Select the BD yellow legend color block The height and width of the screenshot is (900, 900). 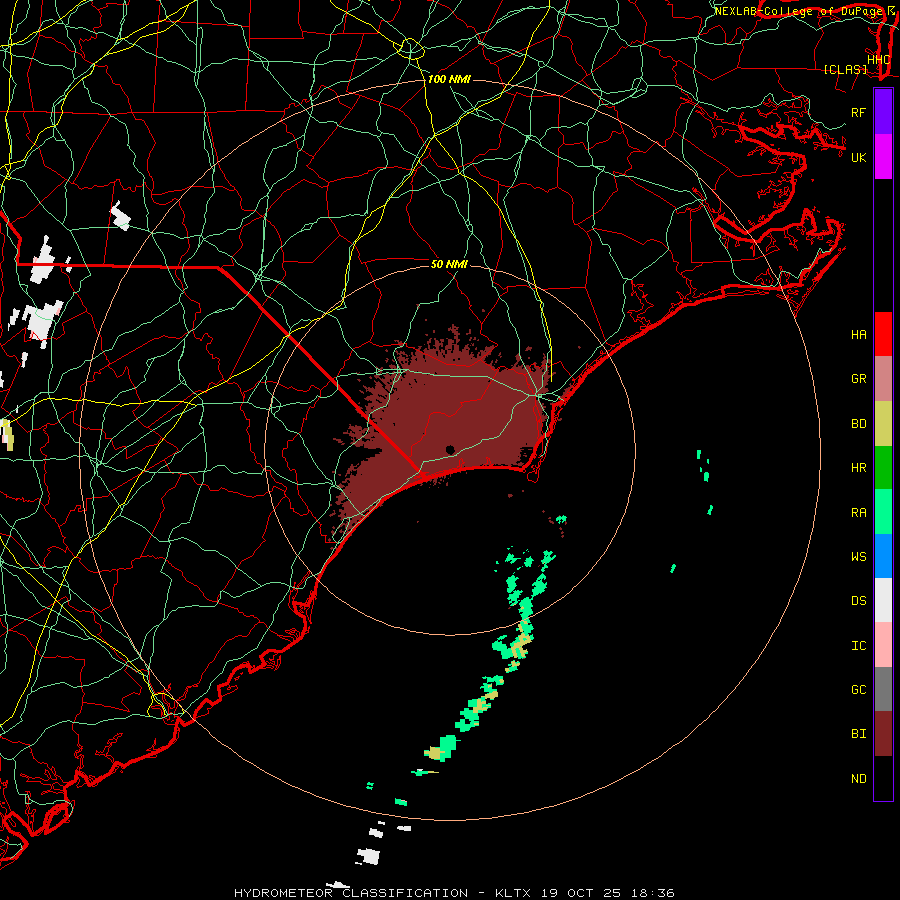pyautogui.click(x=883, y=424)
